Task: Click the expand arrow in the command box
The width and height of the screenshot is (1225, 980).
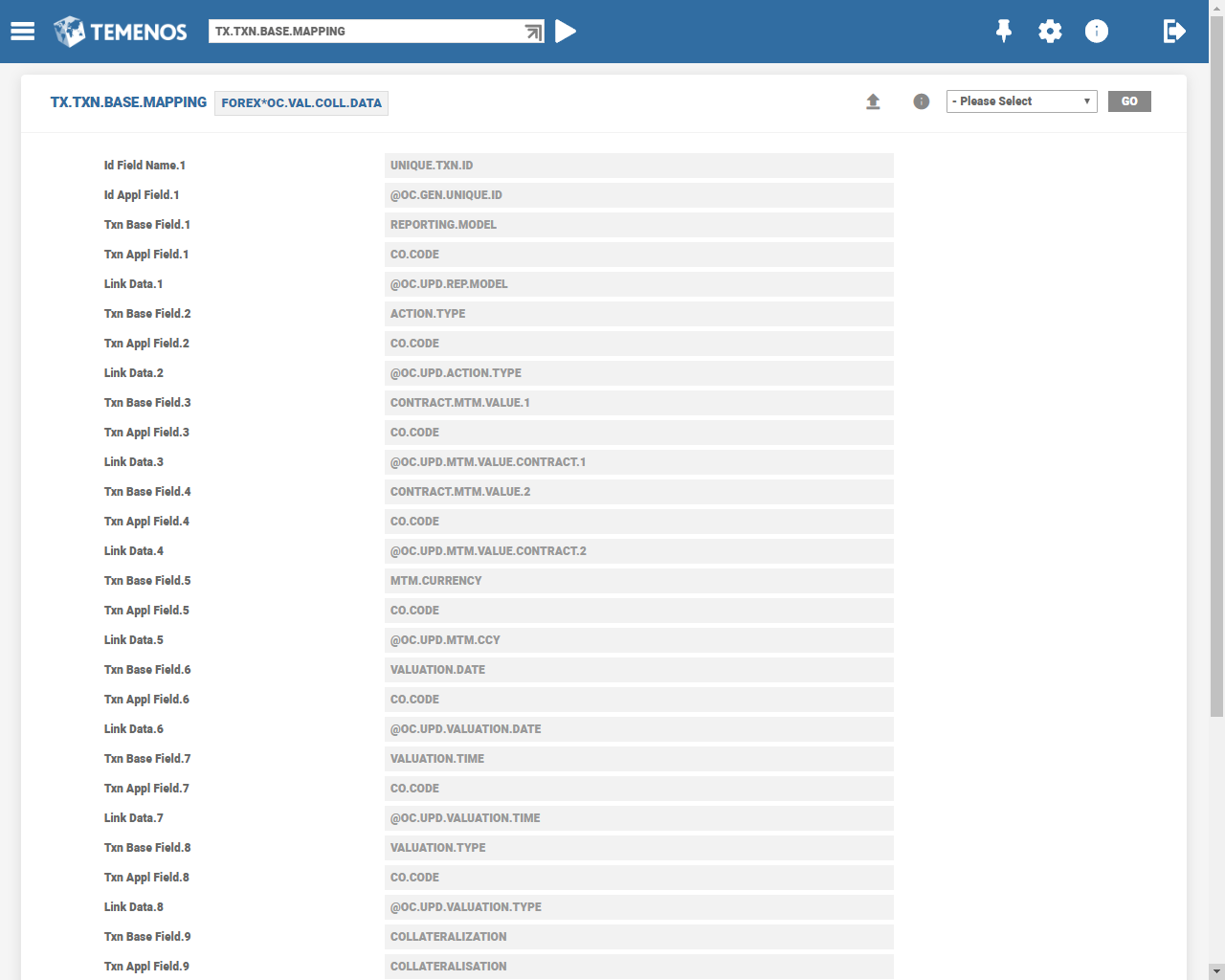Action: pos(534,33)
